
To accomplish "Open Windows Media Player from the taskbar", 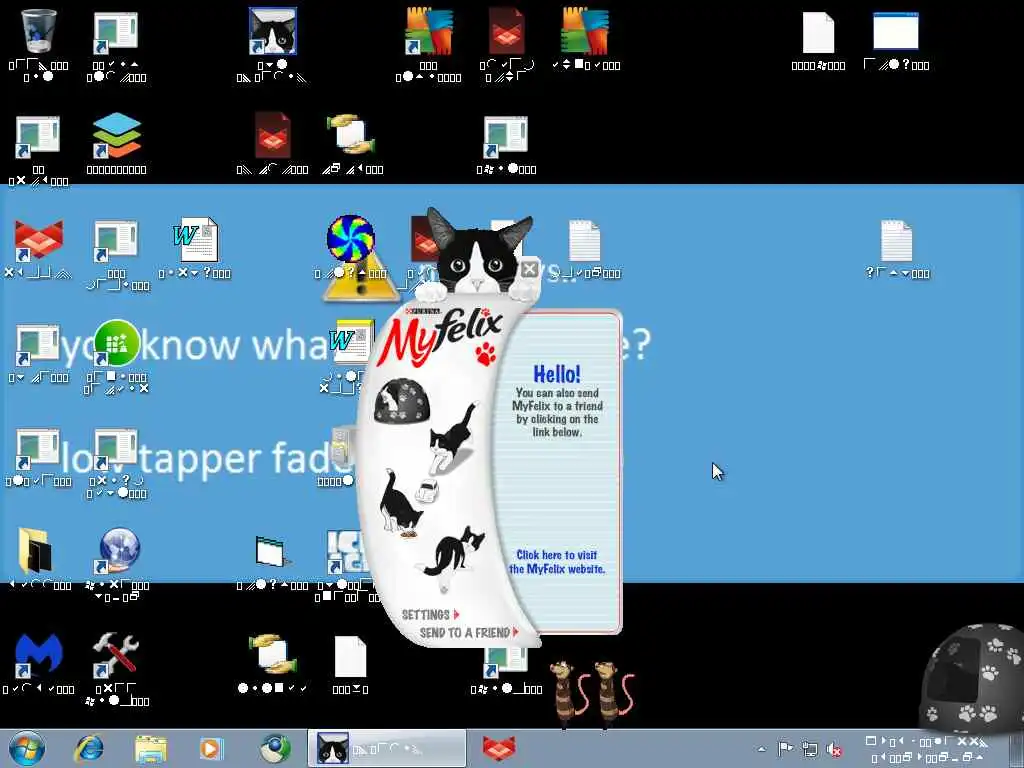I will coord(211,749).
